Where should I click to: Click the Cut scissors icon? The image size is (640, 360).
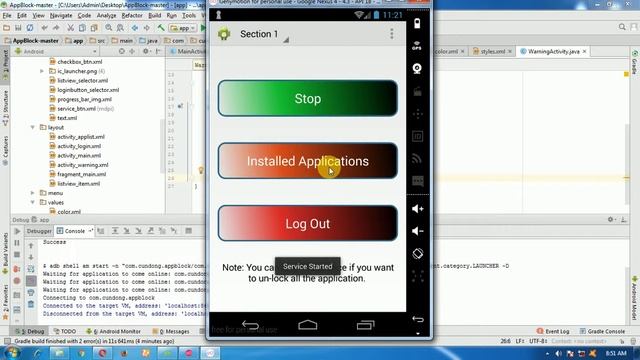tap(71, 28)
